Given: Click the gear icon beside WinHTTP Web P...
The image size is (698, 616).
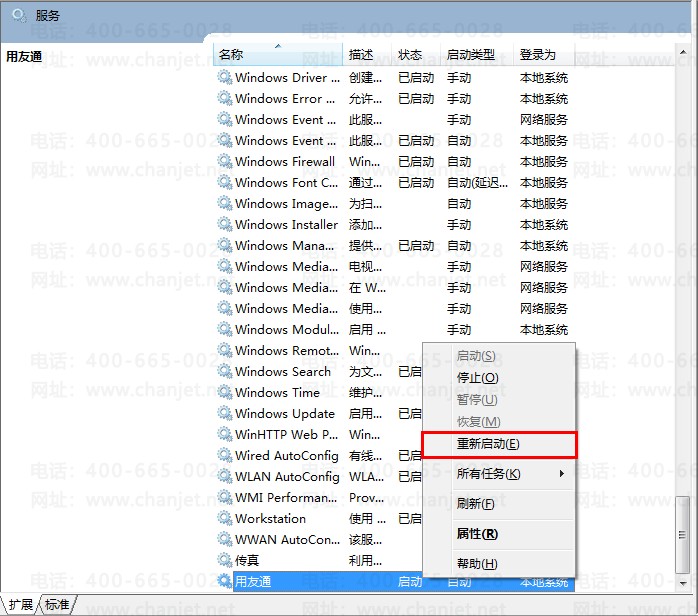Looking at the screenshot, I should [225, 434].
